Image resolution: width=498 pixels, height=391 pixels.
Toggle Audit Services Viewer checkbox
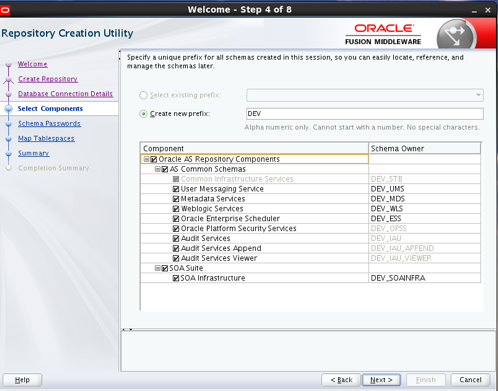tap(176, 258)
